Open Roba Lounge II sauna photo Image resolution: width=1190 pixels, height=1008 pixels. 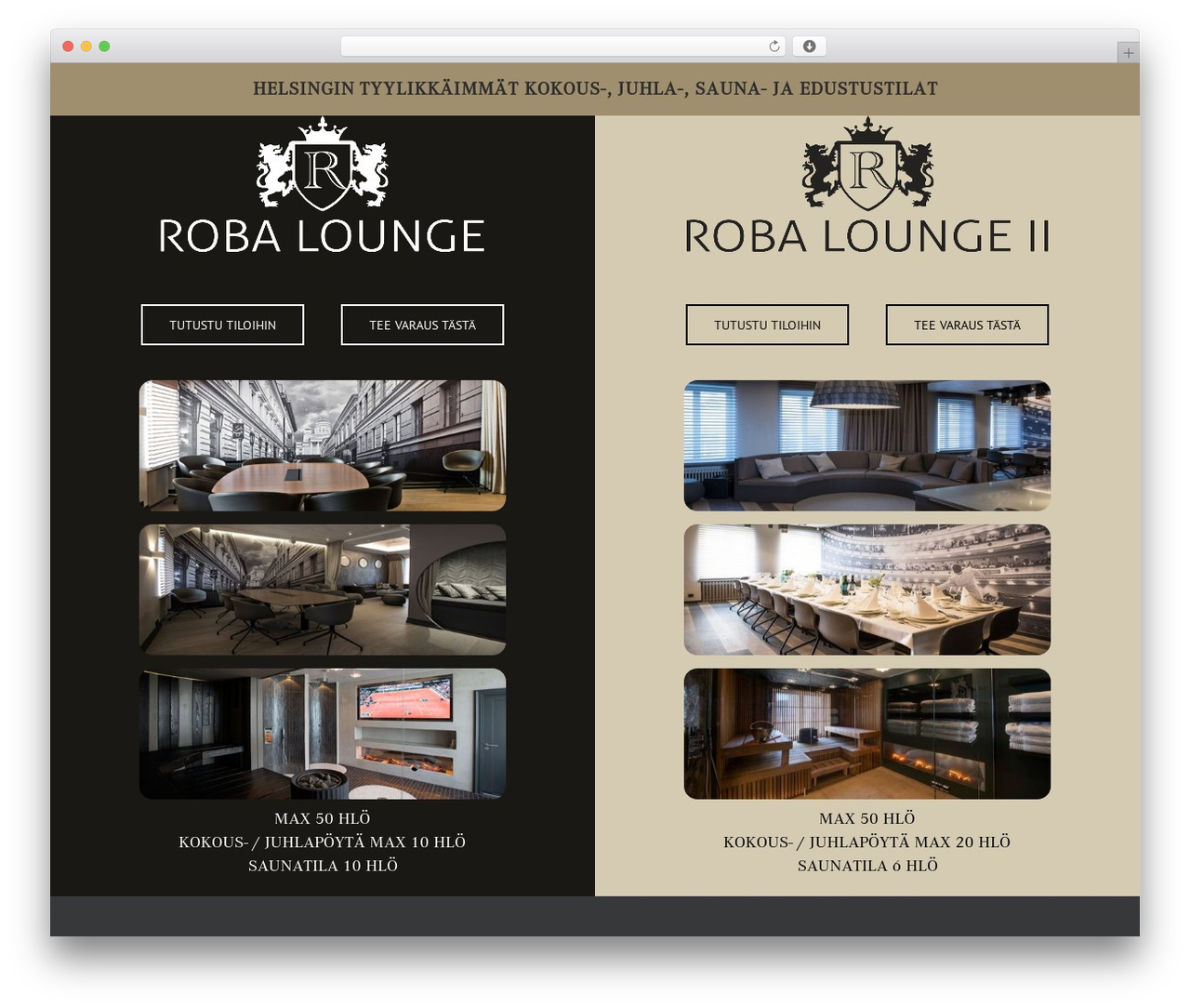click(867, 734)
